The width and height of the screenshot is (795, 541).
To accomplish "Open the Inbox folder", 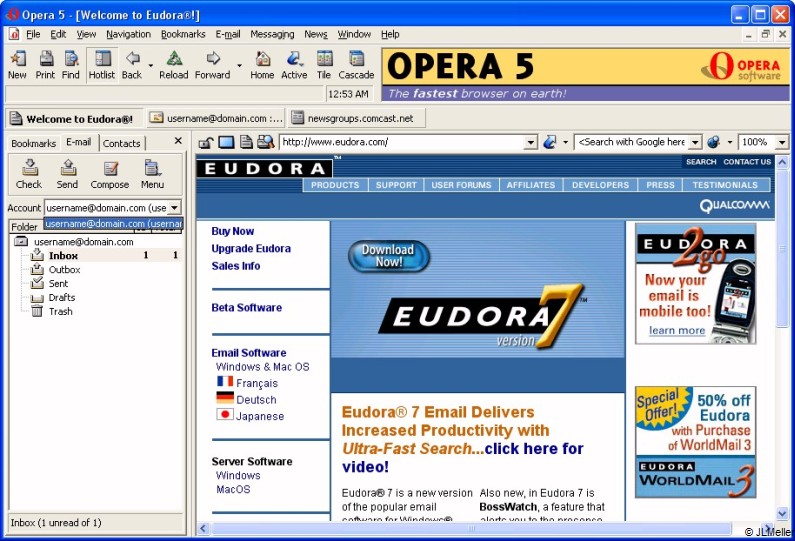I will 63,256.
